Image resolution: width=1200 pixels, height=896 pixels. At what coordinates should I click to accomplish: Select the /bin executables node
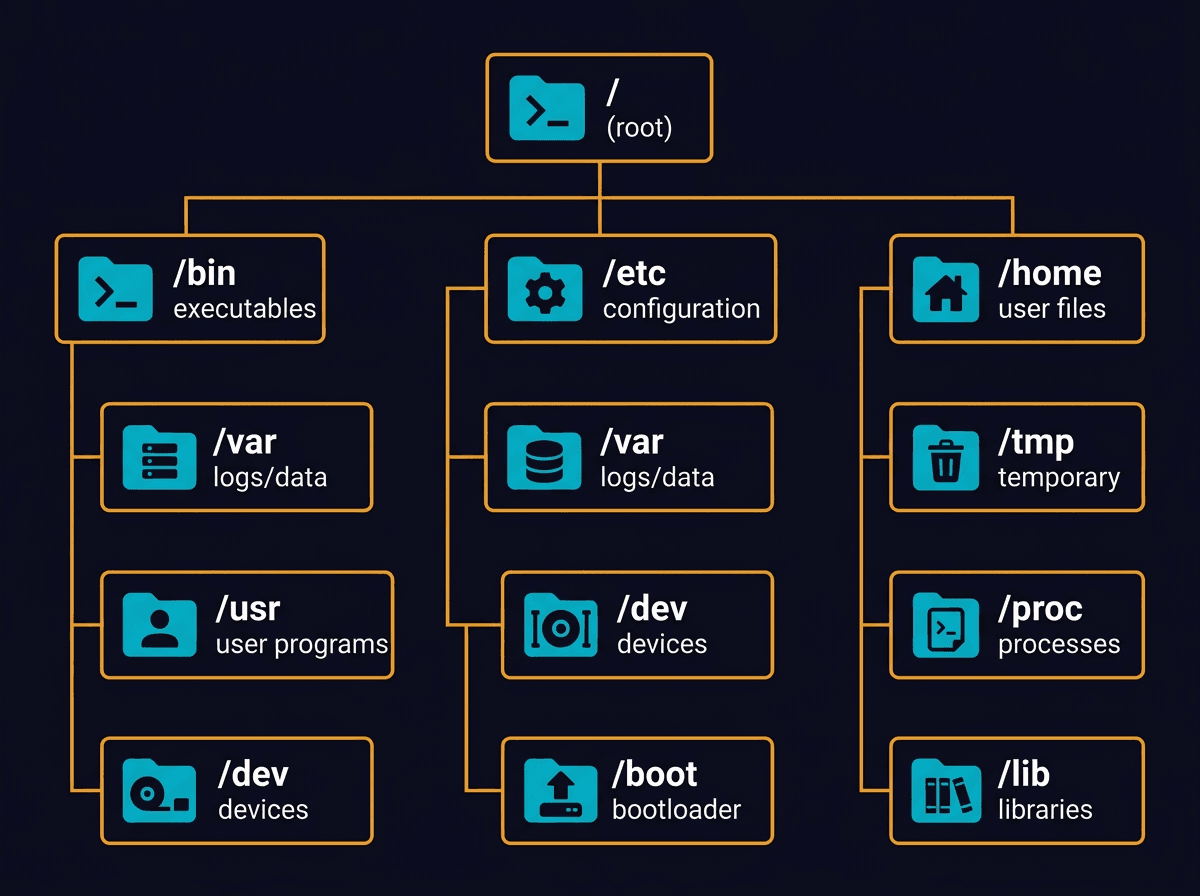pos(190,289)
